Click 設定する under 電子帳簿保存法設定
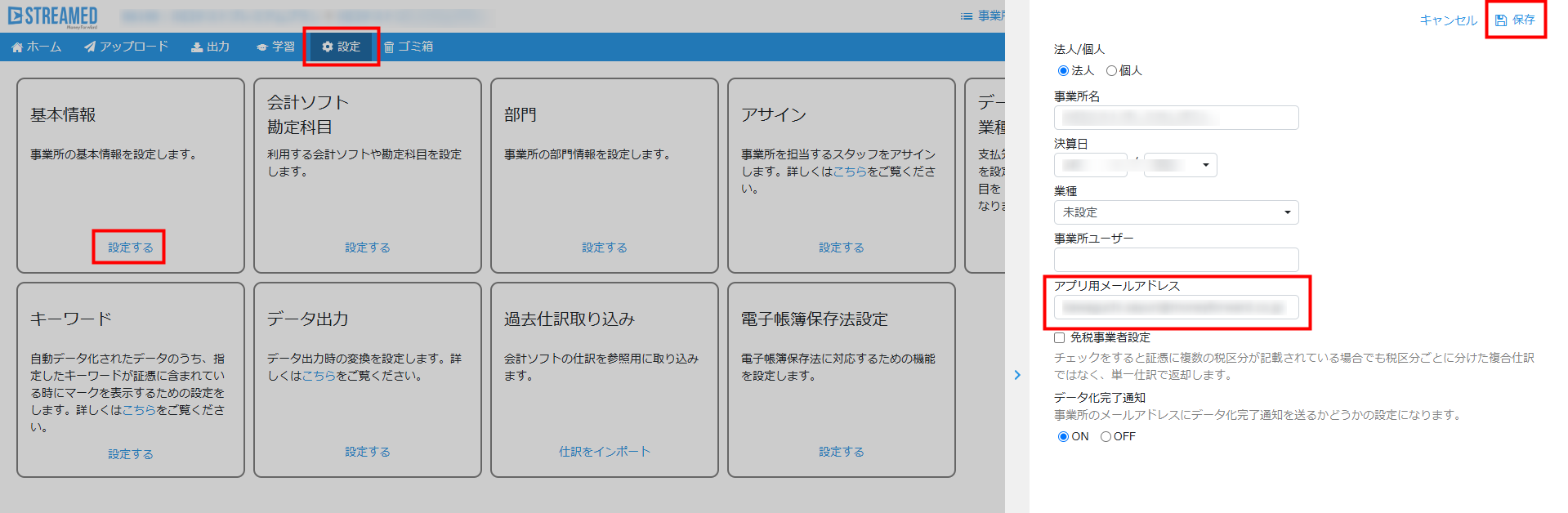 841,452
